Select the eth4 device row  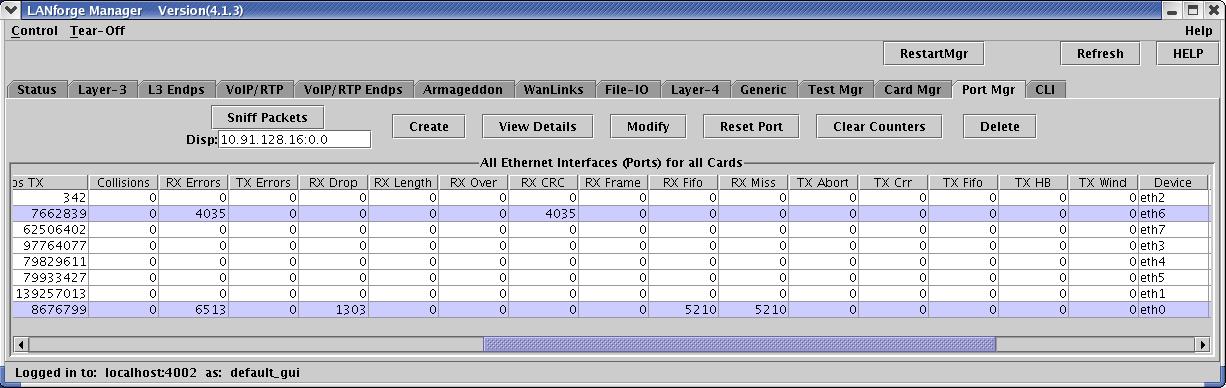pyautogui.click(x=611, y=262)
